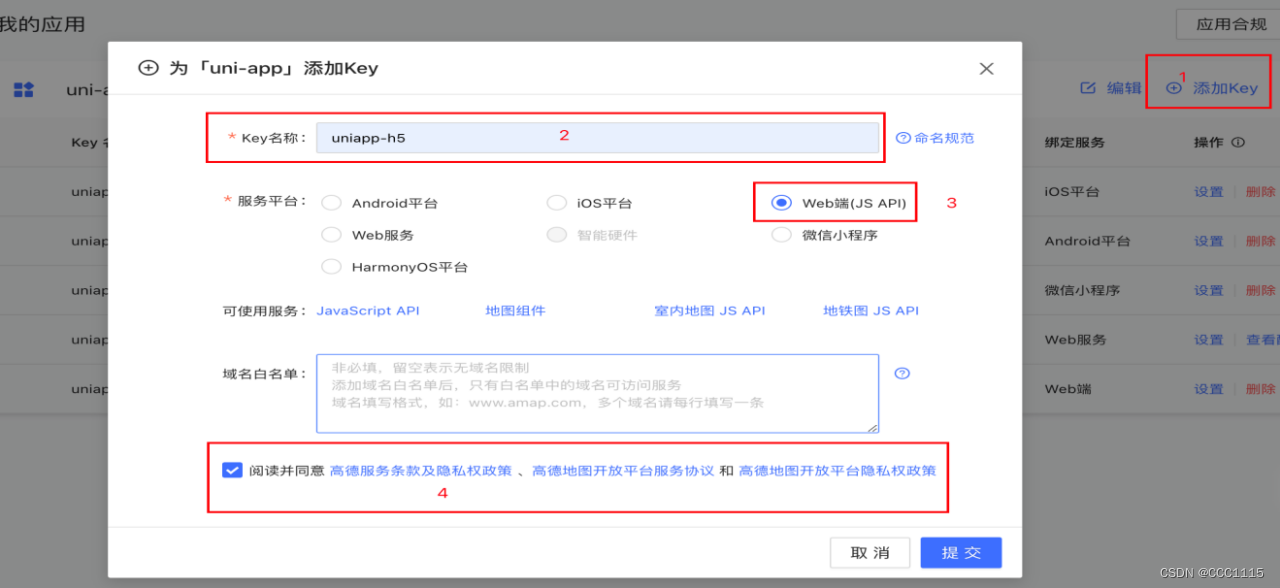1280x588 pixels.
Task: Open the 地铁图 JS API link
Action: tap(871, 311)
